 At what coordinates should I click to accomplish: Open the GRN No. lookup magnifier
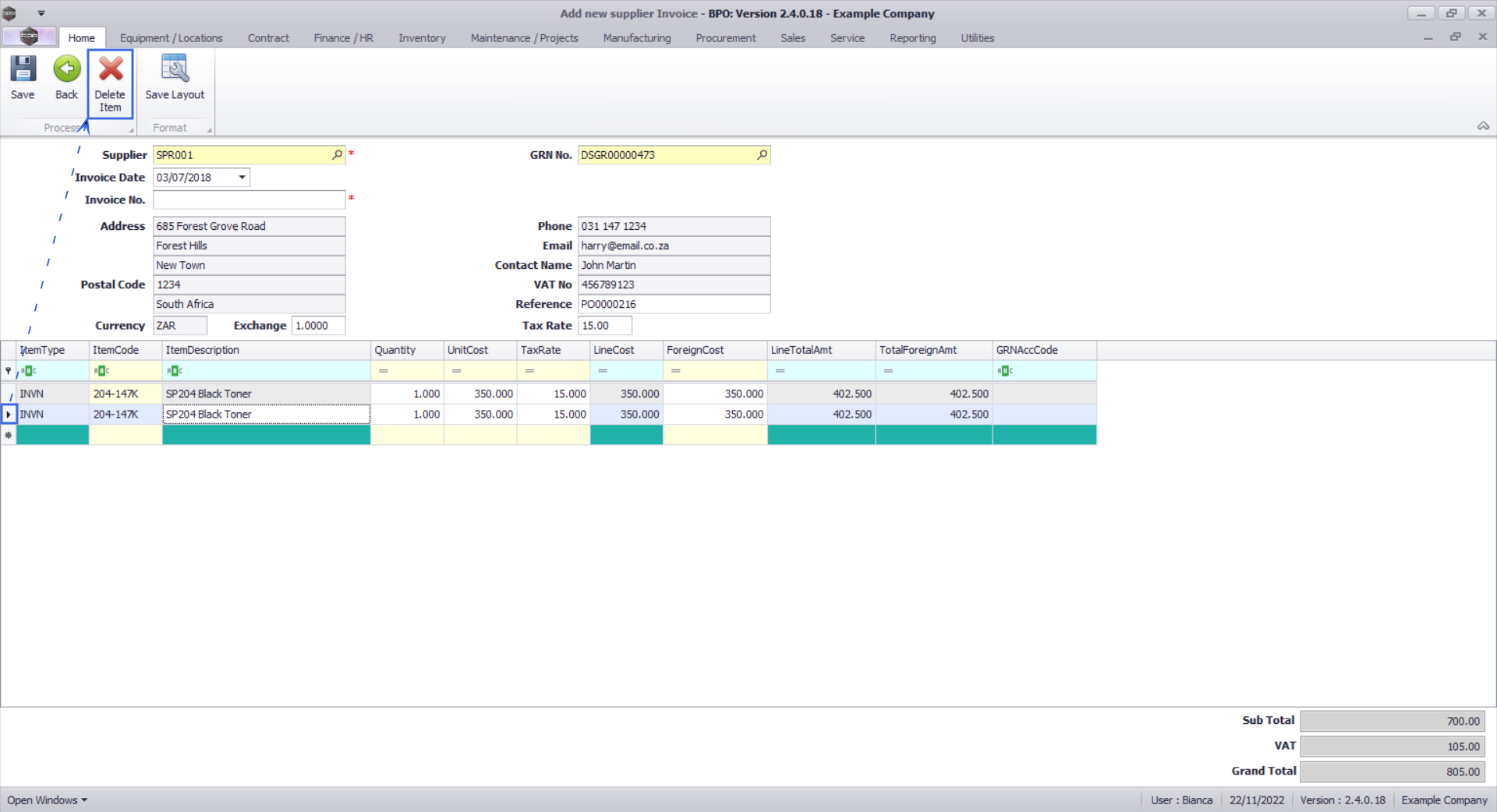[763, 155]
